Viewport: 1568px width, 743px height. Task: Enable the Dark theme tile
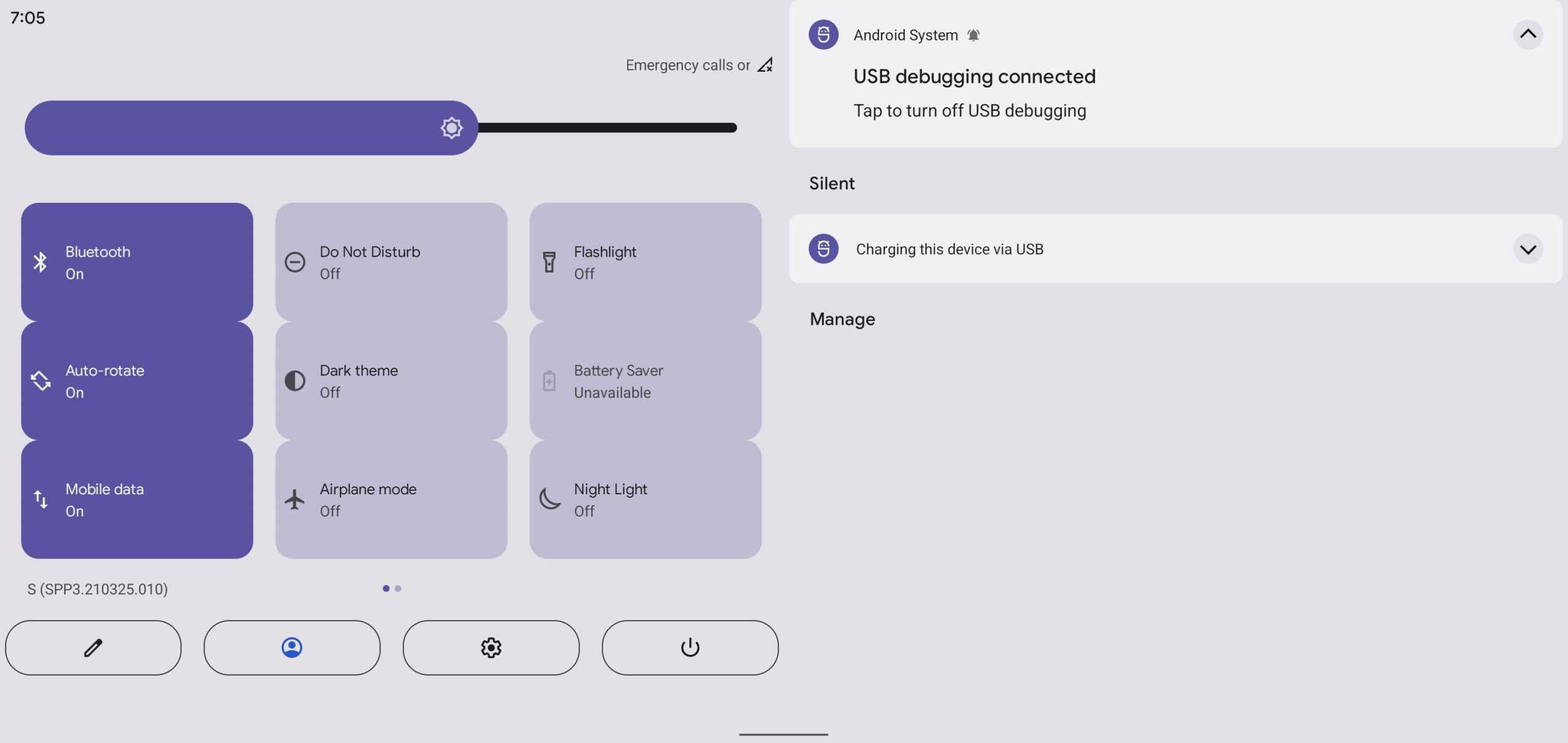[391, 381]
